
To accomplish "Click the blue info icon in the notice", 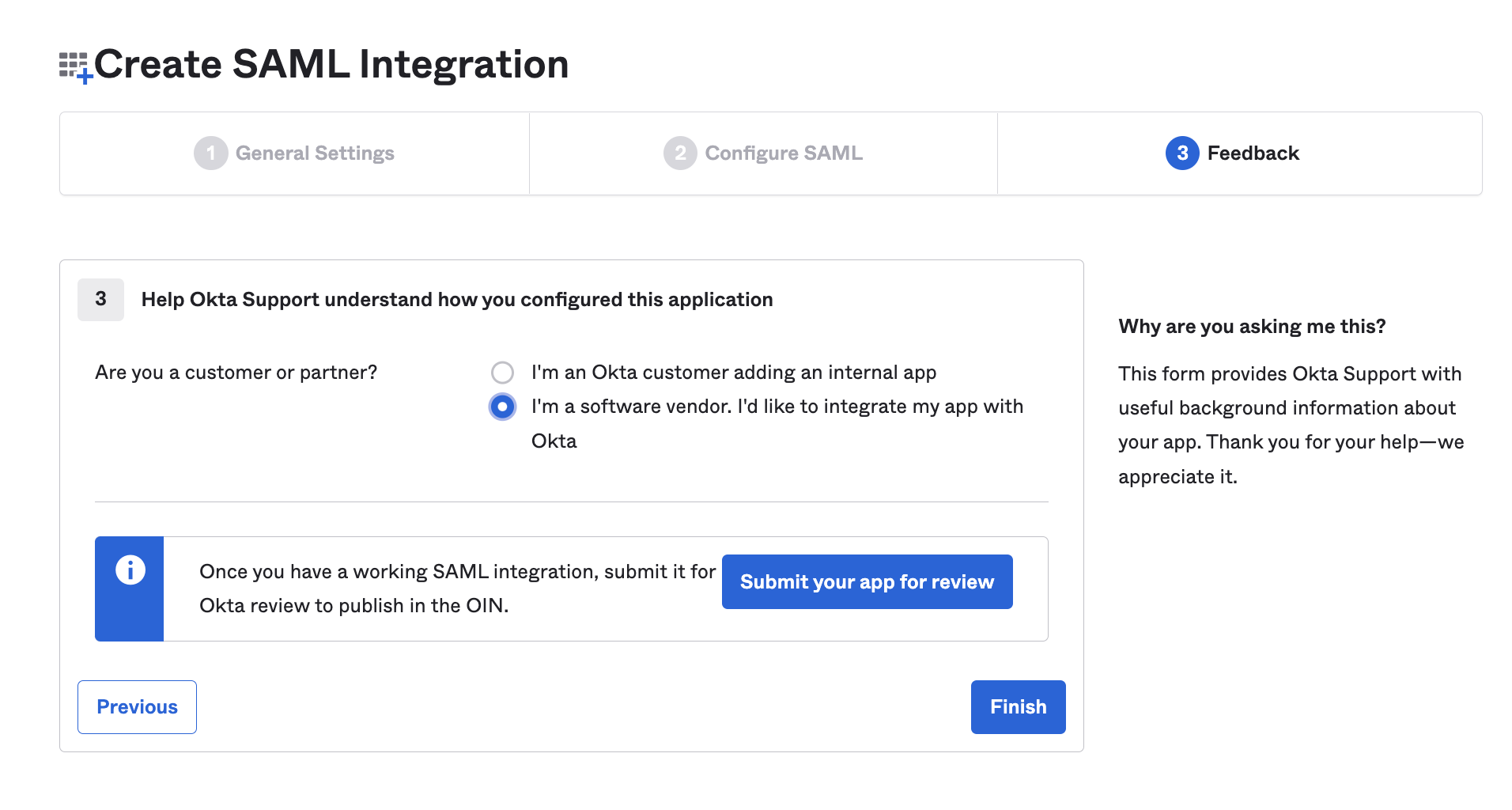I will click(x=130, y=570).
